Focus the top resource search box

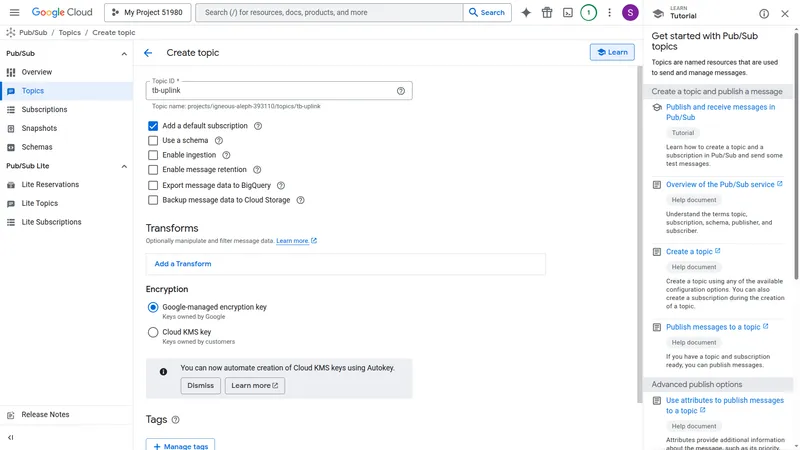pos(329,13)
